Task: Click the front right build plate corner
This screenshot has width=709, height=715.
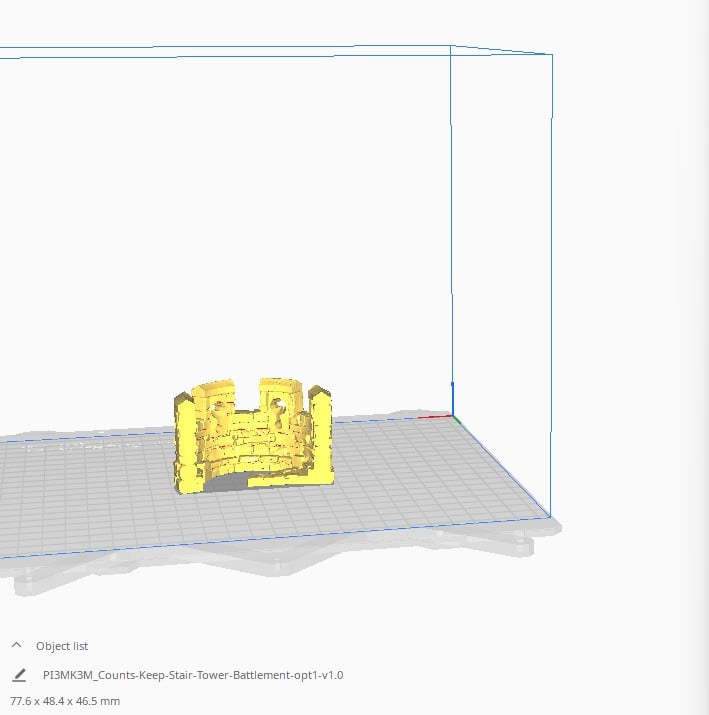Action: tap(549, 517)
